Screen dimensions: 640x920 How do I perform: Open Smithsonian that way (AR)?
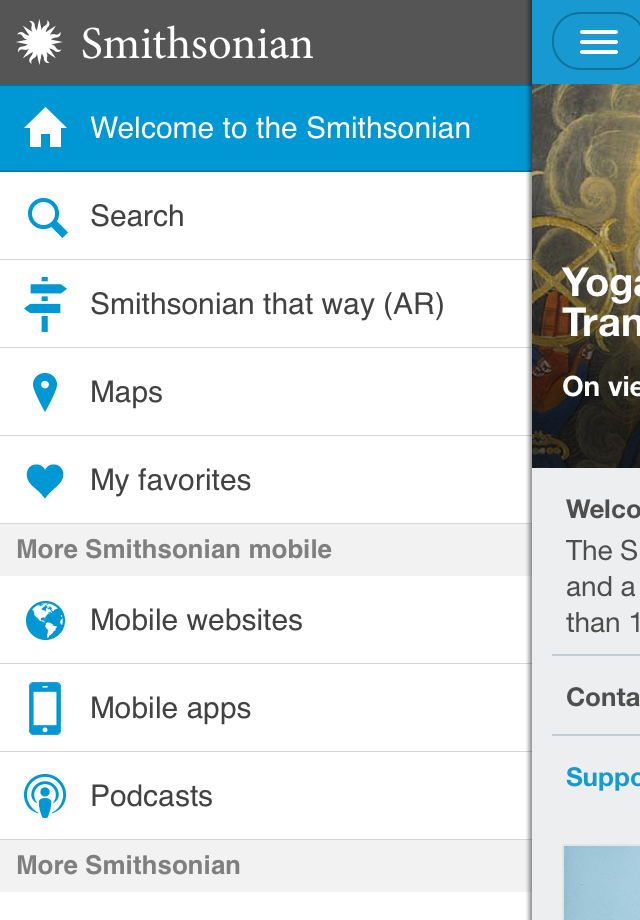(267, 304)
